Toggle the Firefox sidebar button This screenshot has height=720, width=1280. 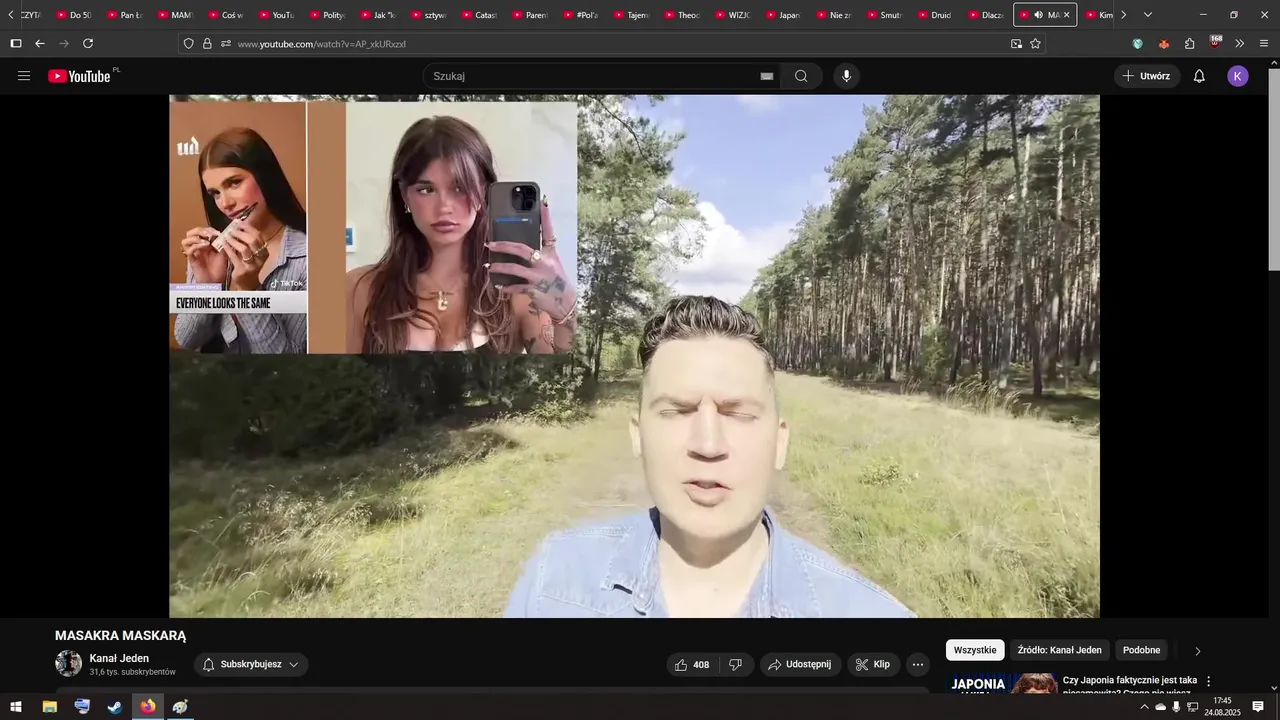pyautogui.click(x=16, y=44)
